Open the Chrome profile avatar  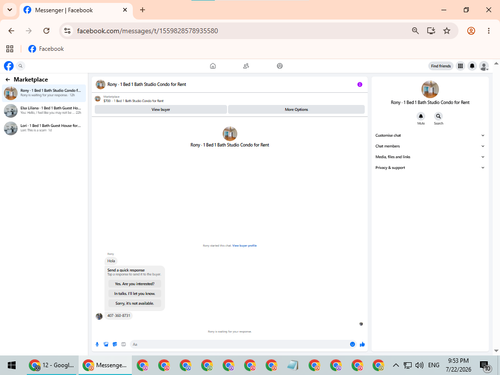point(471,31)
